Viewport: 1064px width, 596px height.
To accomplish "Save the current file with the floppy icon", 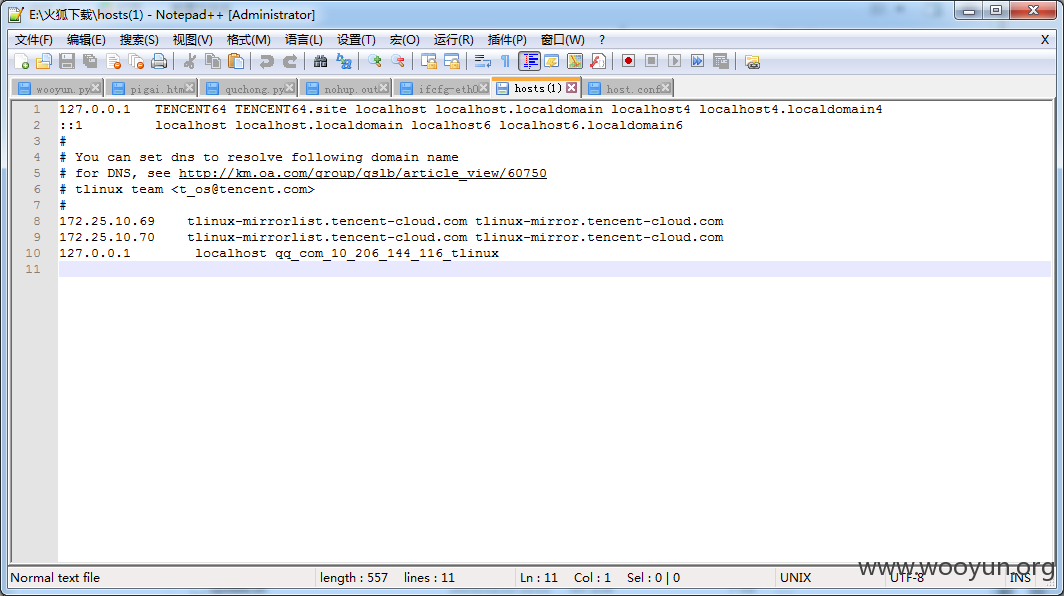I will tap(66, 62).
